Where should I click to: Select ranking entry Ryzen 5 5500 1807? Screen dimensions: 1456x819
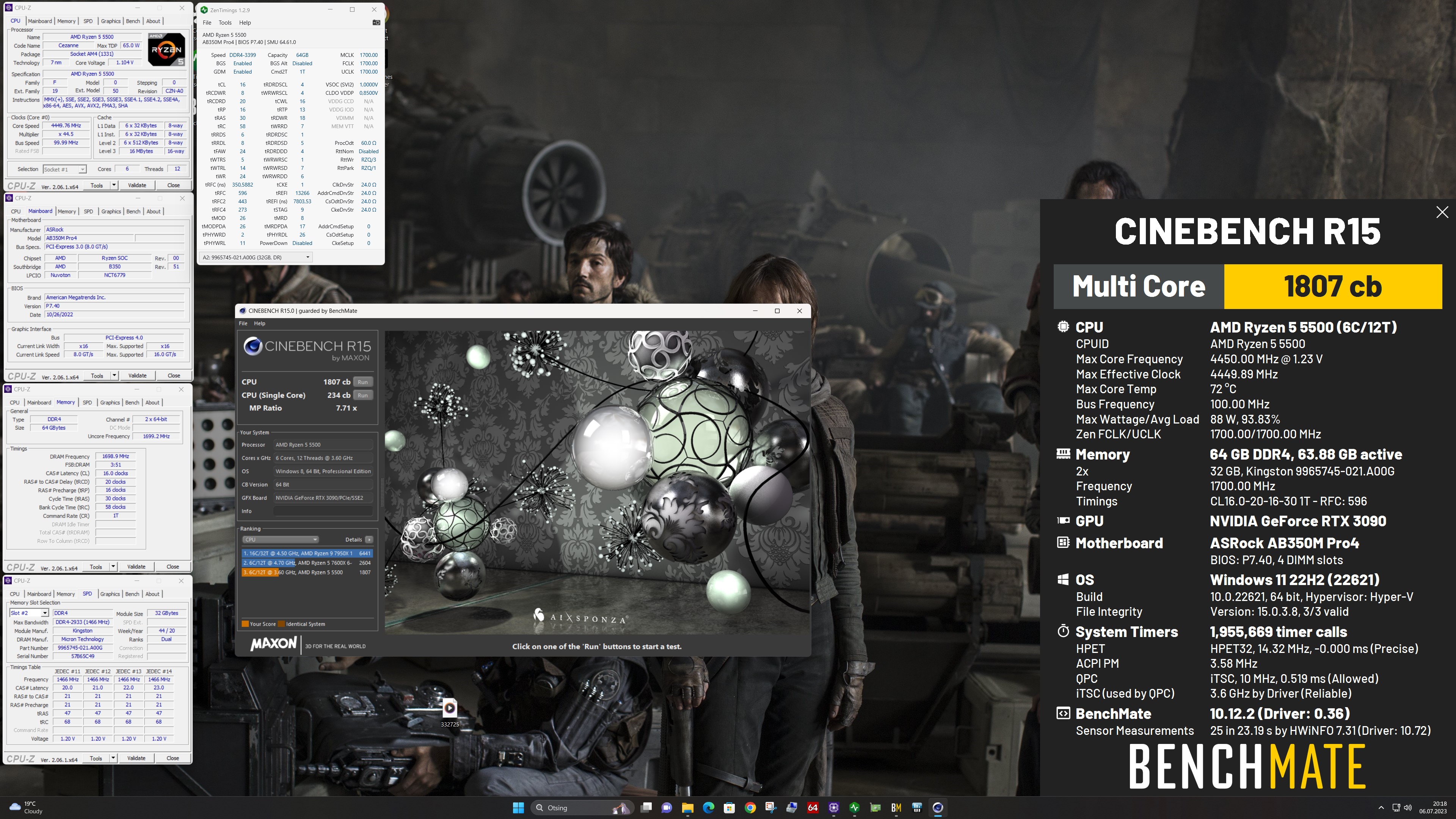point(307,572)
